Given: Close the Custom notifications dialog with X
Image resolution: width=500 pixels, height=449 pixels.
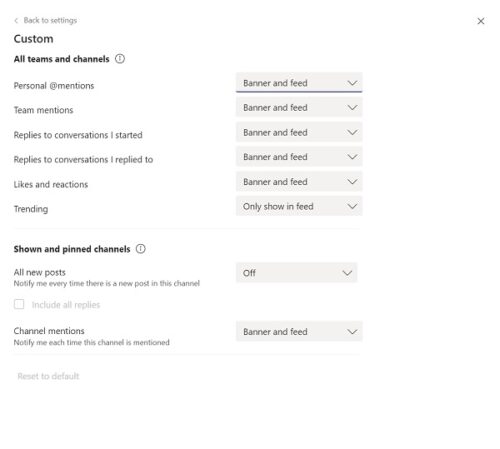Looking at the screenshot, I should pyautogui.click(x=481, y=21).
